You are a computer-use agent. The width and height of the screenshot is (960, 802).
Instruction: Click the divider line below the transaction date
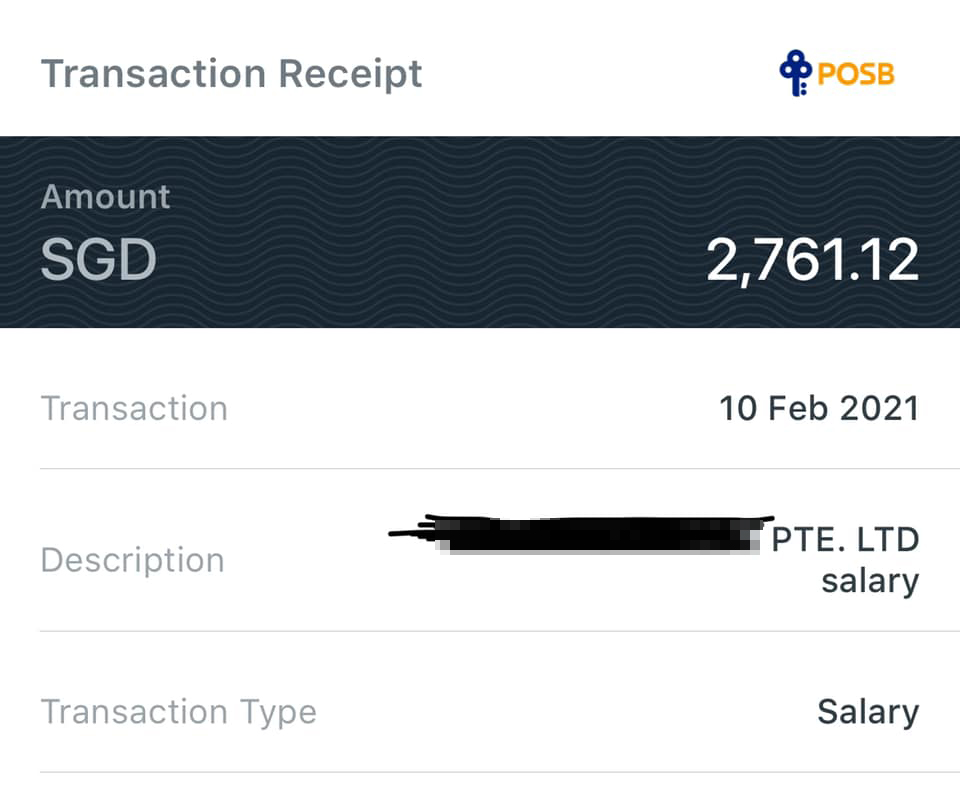click(x=480, y=468)
